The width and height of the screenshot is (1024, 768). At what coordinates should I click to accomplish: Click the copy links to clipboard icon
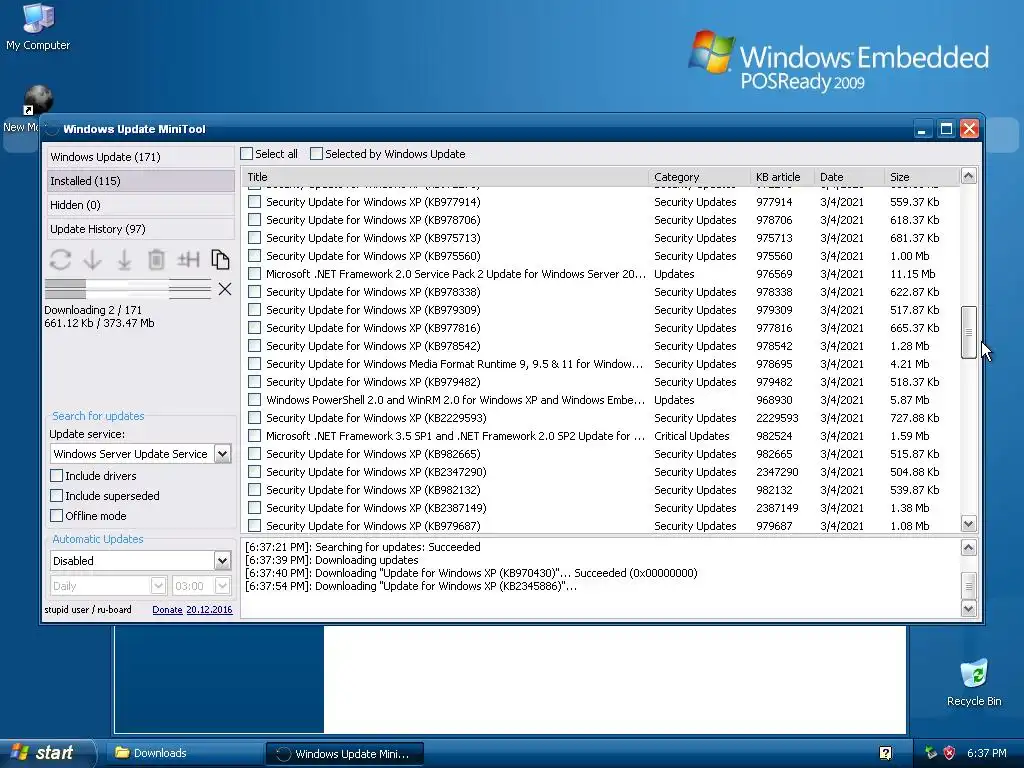pyautogui.click(x=220, y=260)
